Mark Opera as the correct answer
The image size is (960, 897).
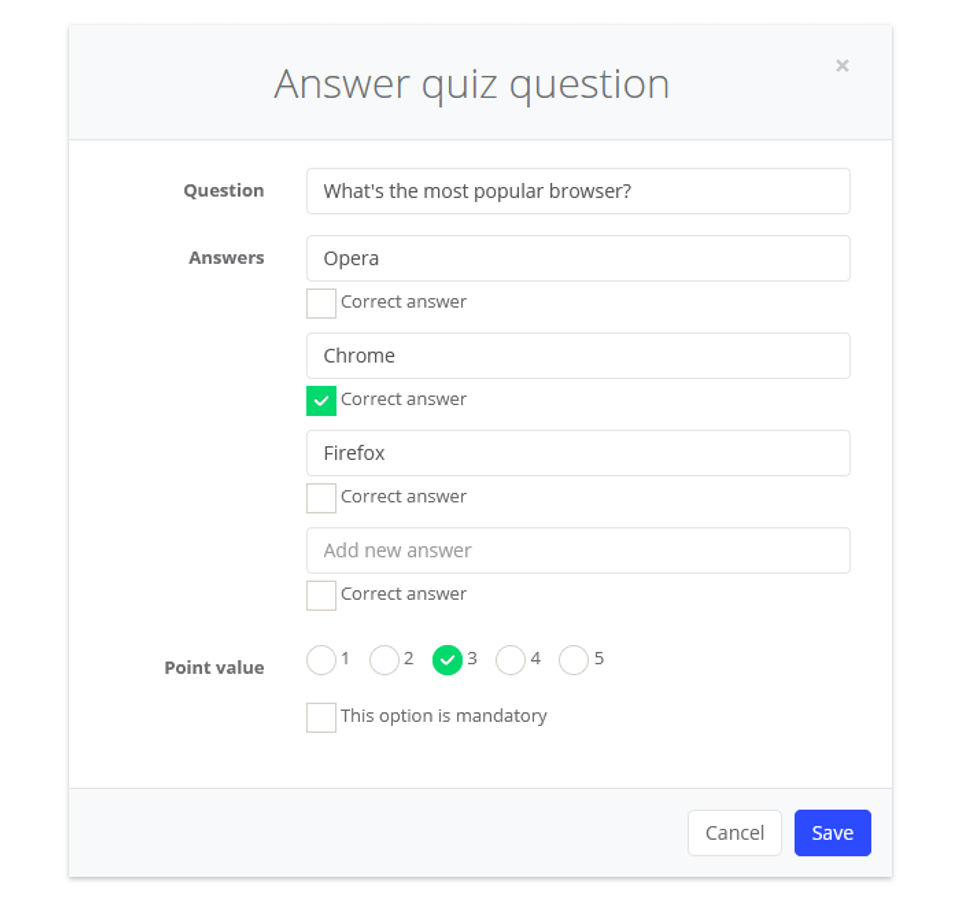point(321,303)
